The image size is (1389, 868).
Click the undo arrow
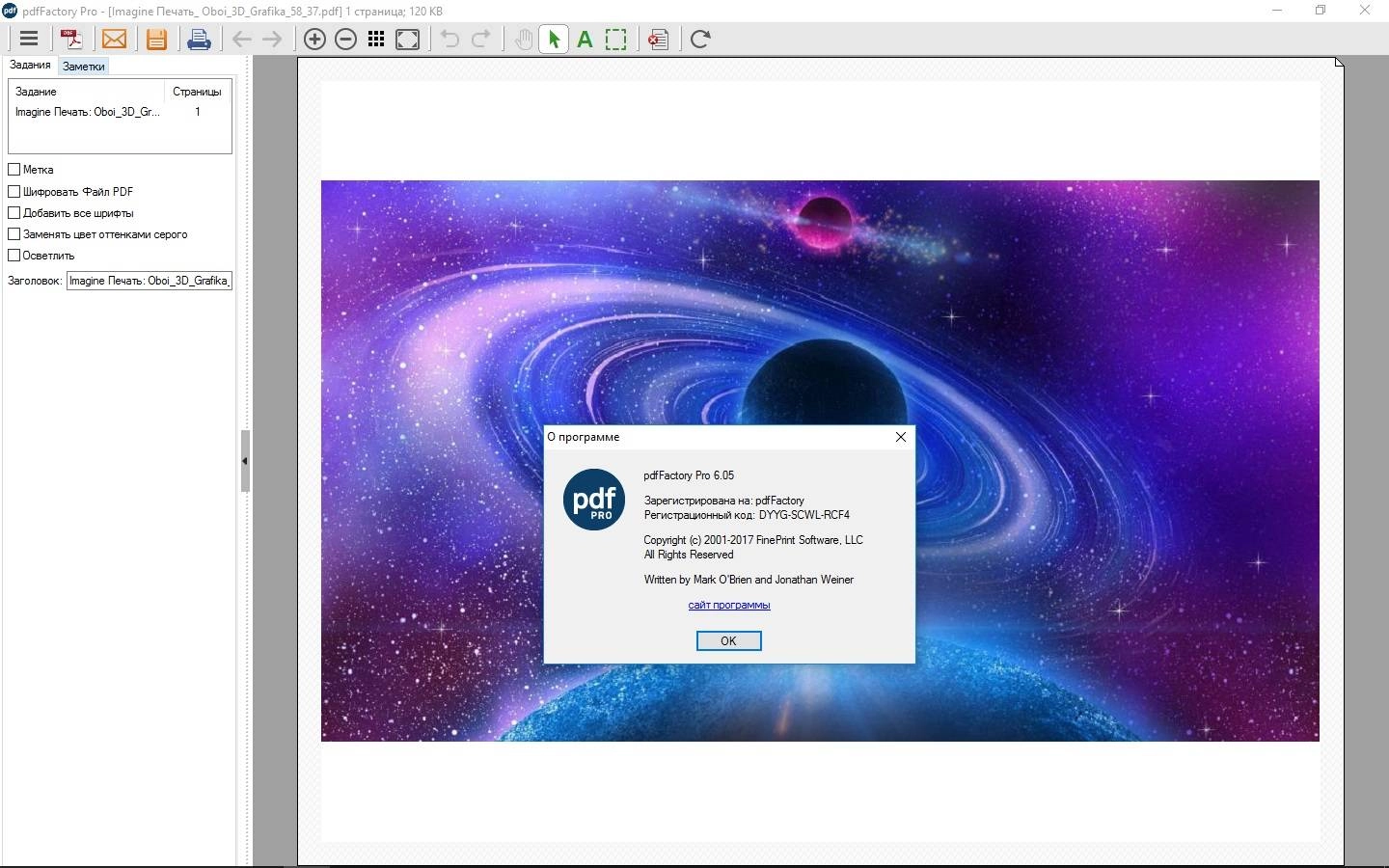tap(449, 39)
